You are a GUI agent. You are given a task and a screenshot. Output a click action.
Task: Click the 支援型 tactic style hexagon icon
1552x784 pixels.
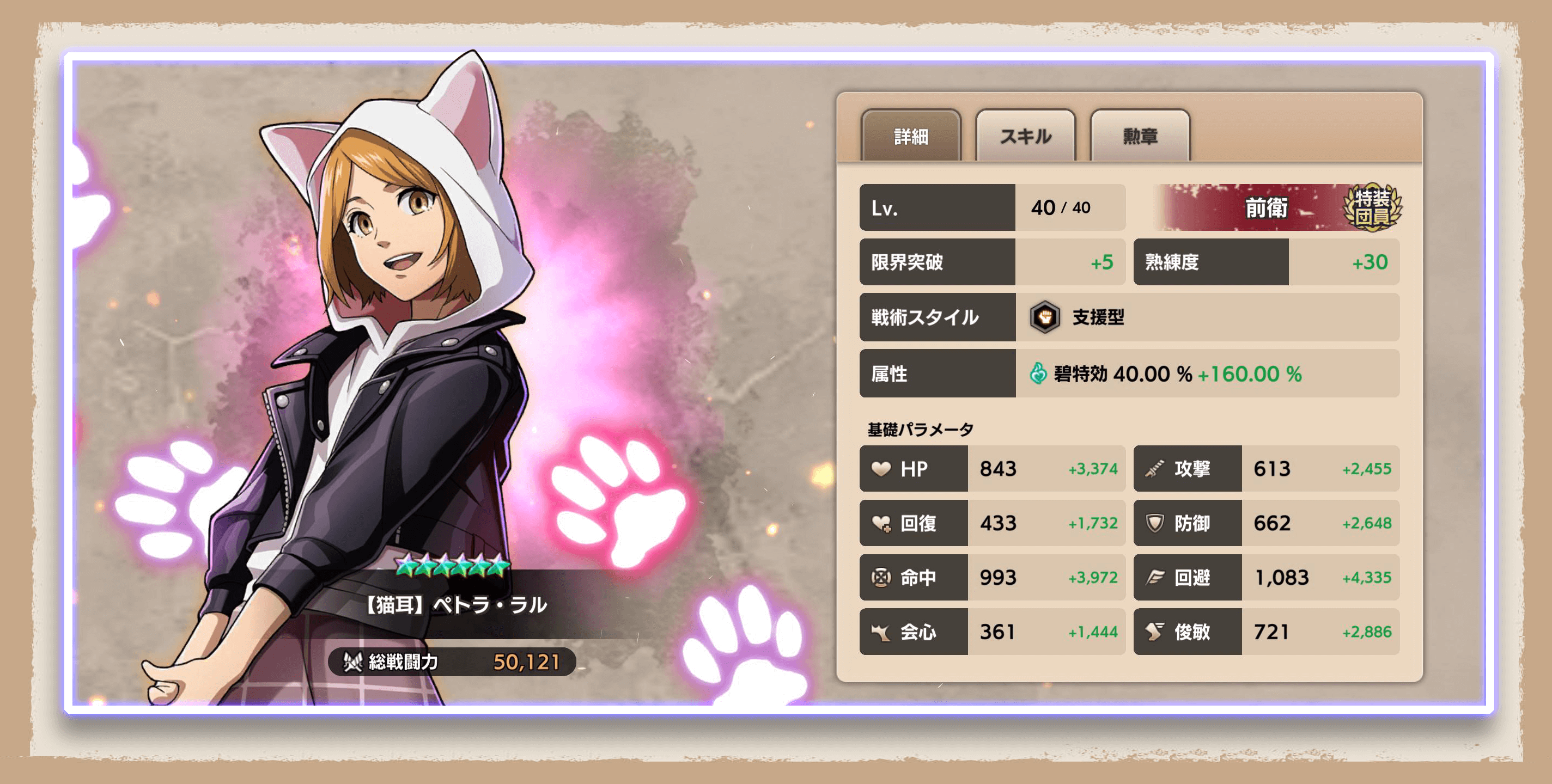coord(1045,317)
